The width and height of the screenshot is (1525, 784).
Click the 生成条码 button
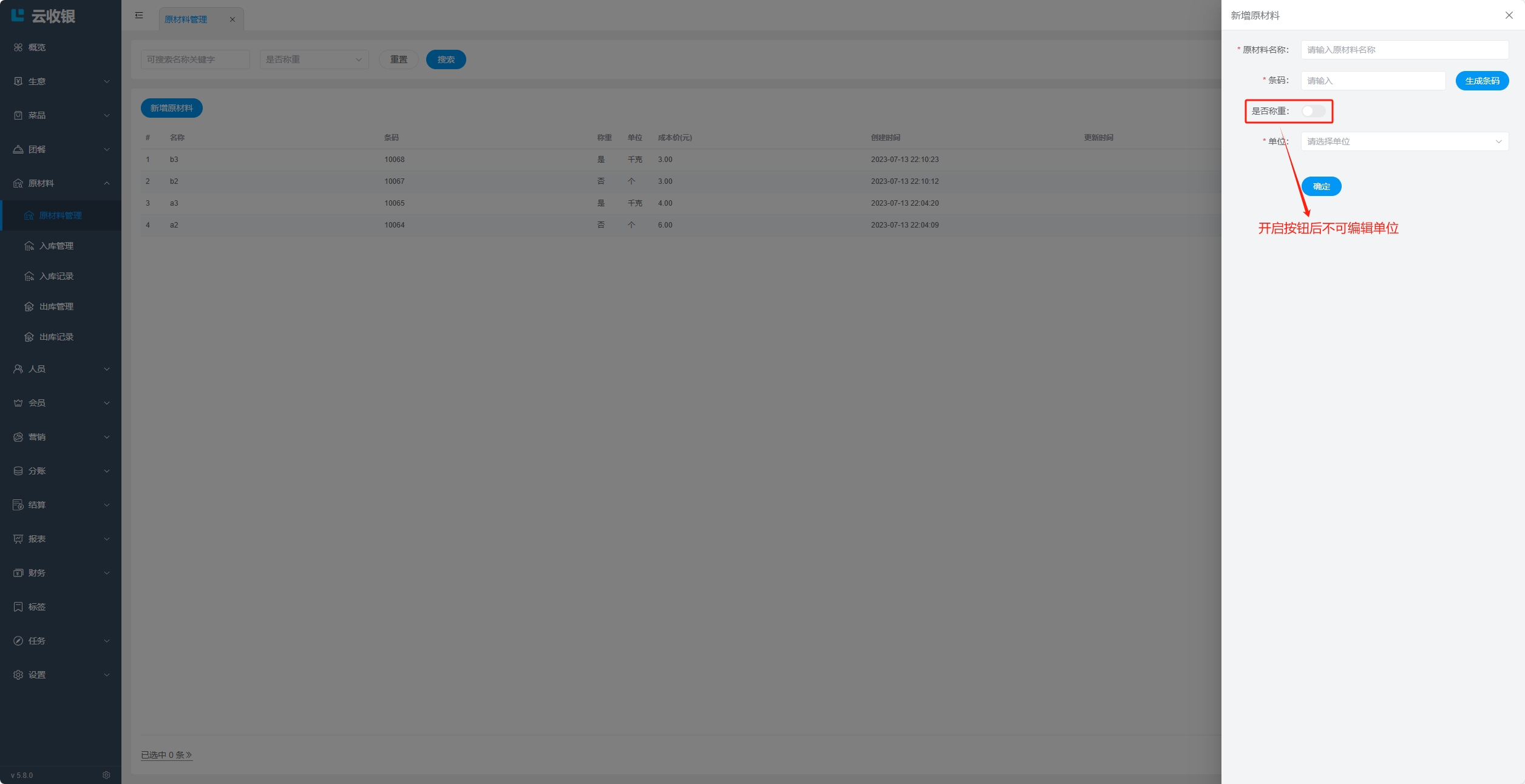pos(1481,81)
